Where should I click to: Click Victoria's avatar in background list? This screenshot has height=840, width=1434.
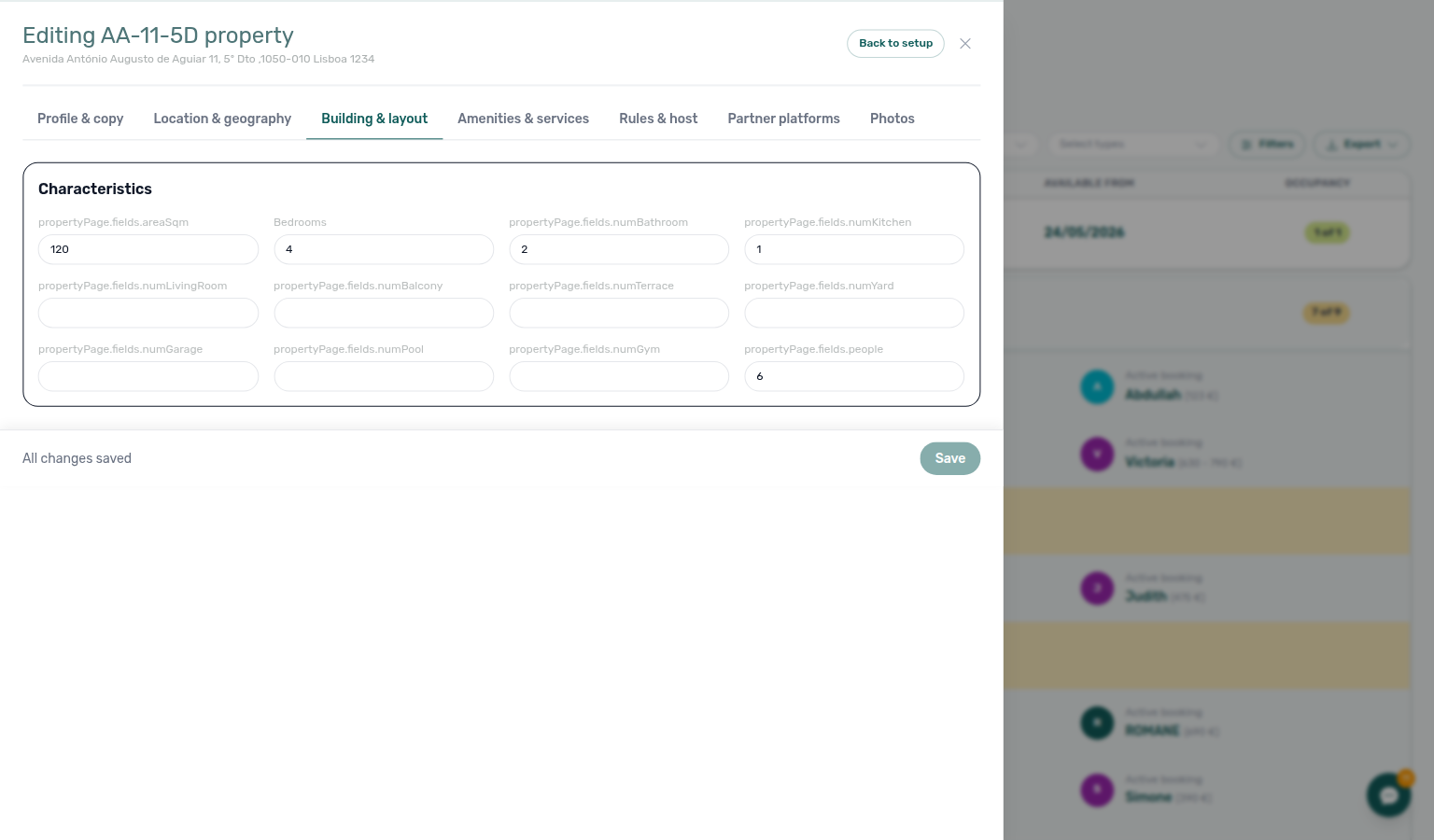pos(1097,454)
